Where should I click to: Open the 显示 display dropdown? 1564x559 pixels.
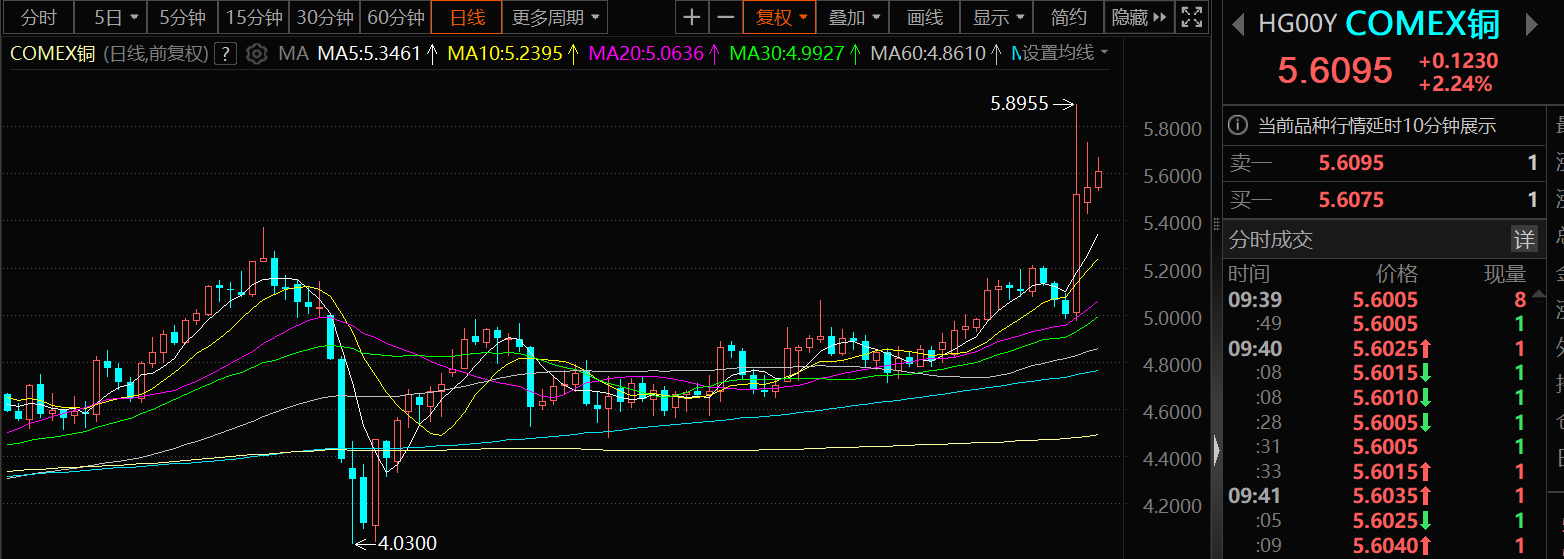point(997,17)
